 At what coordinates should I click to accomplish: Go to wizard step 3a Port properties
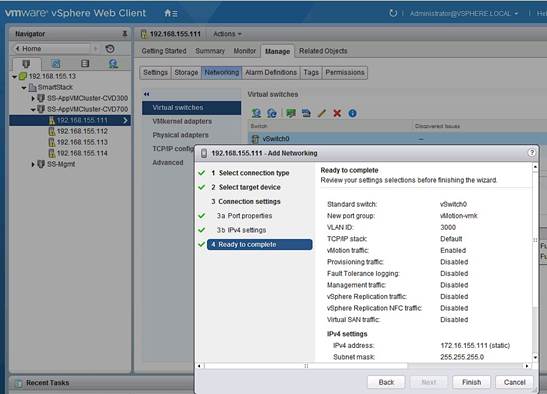(x=244, y=216)
